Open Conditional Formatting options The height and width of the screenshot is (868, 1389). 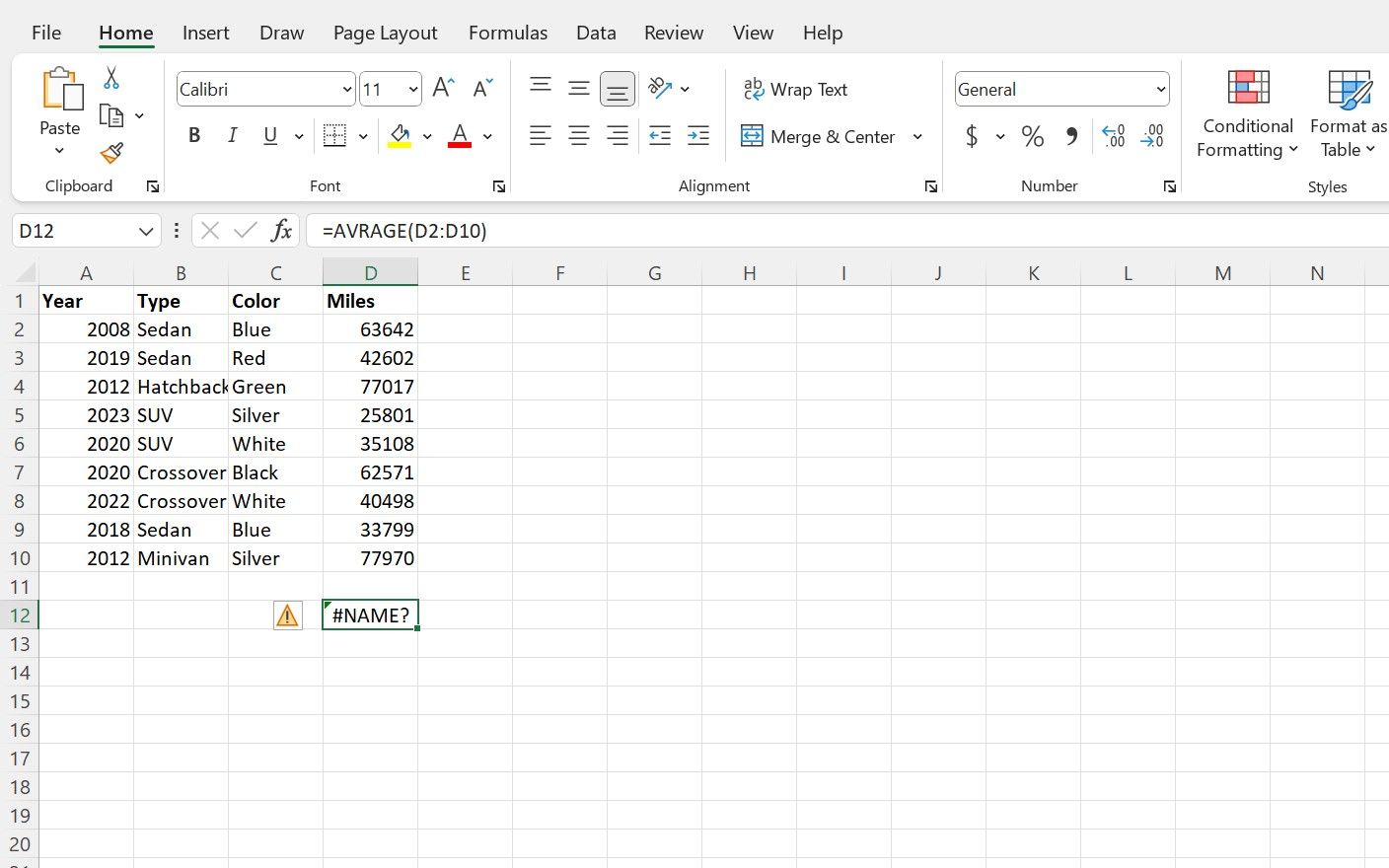pos(1246,113)
